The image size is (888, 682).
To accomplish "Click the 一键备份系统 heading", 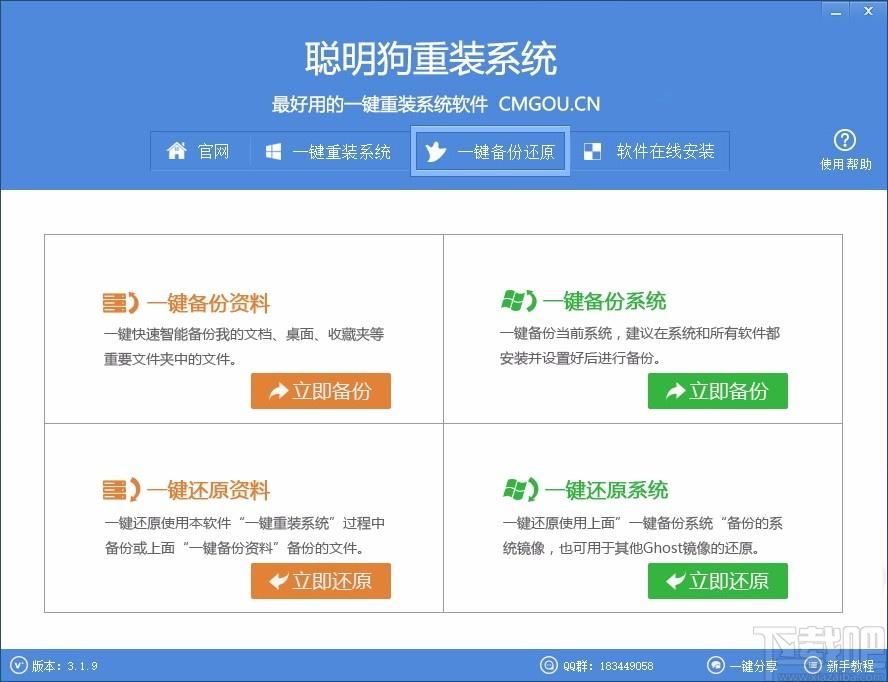I will 604,301.
